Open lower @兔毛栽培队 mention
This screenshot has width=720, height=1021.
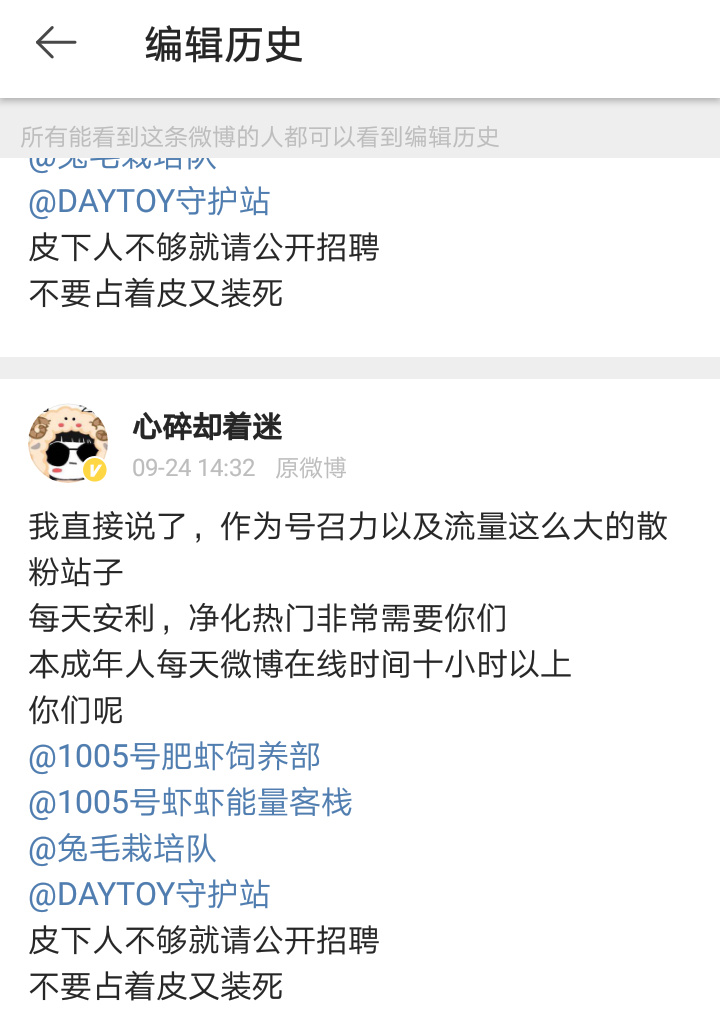pos(122,848)
